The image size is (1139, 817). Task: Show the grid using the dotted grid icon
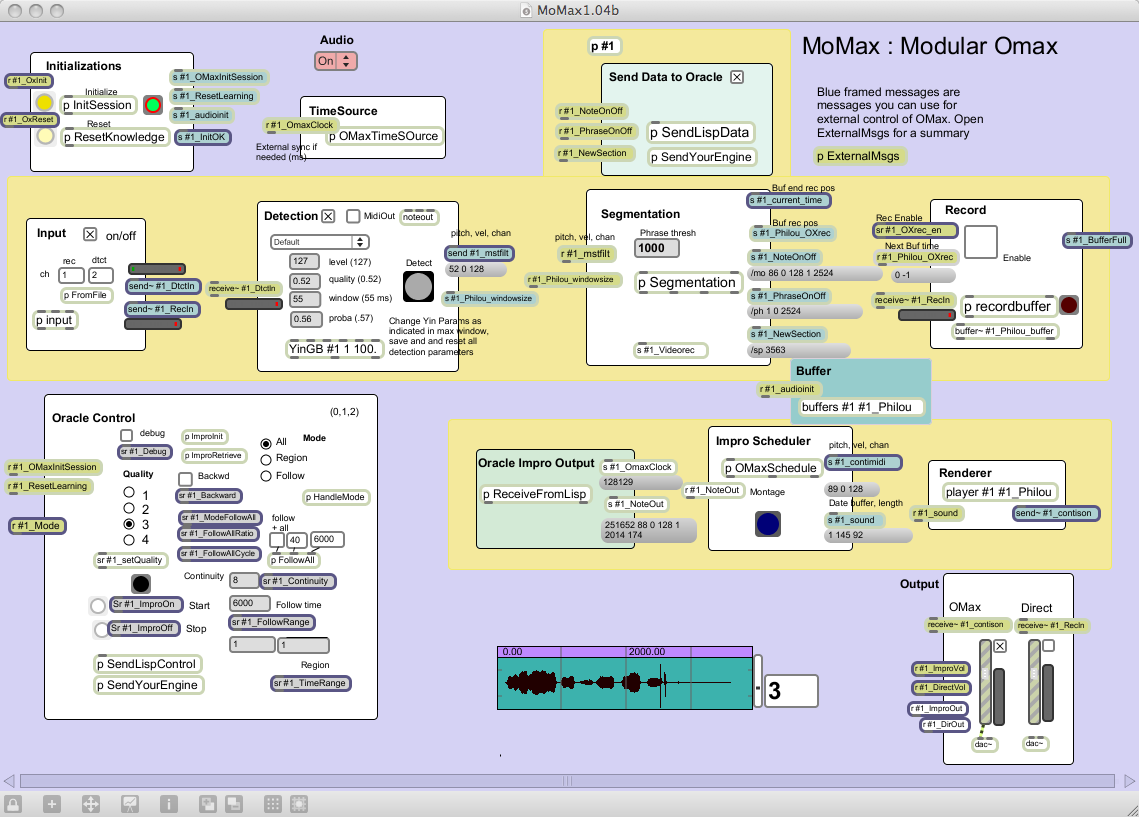pos(272,804)
